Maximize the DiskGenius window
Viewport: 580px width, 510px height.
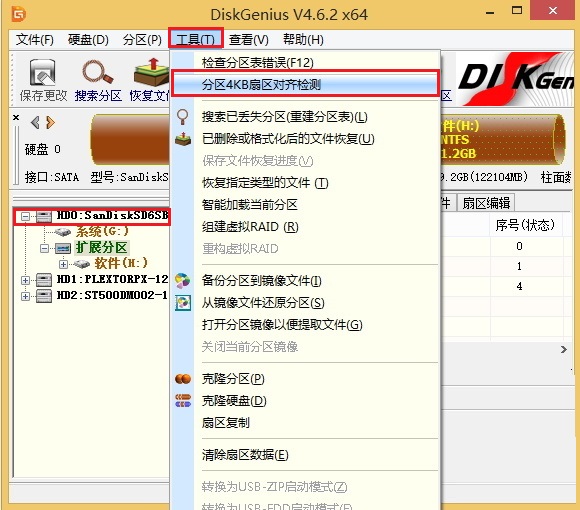point(517,11)
